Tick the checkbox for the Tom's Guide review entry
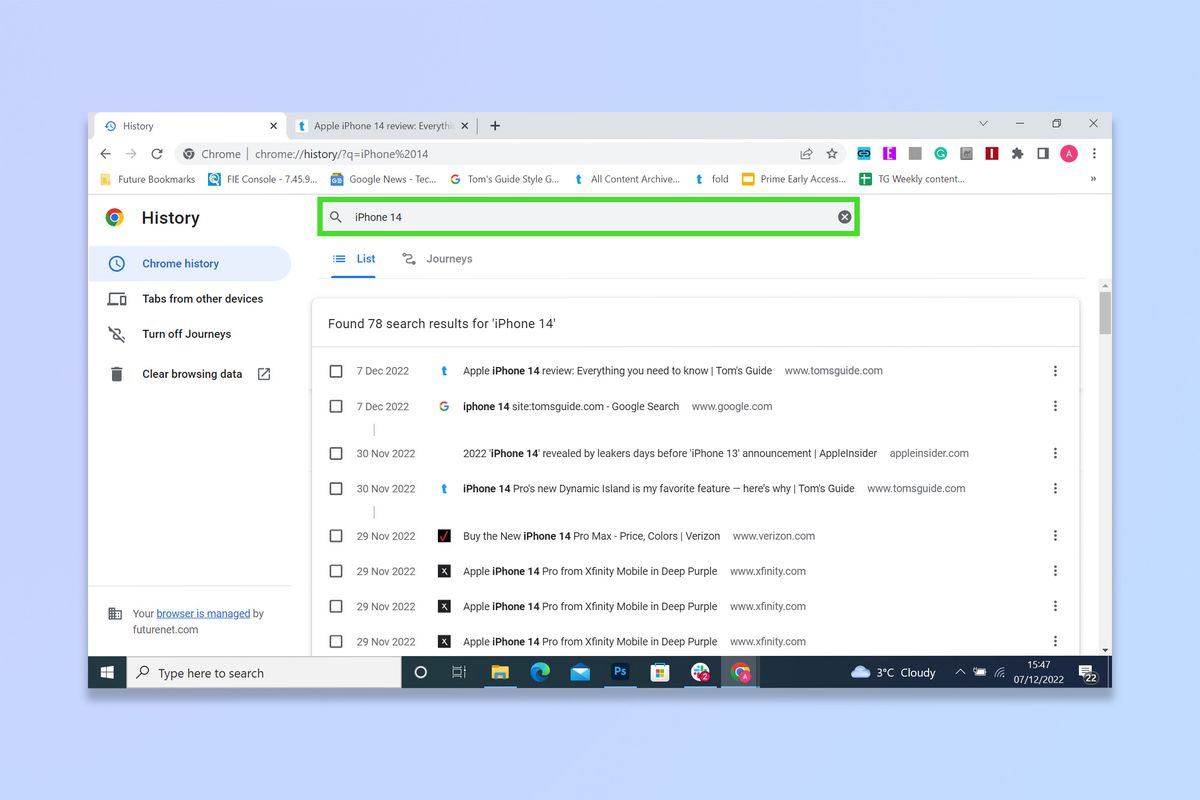Viewport: 1200px width, 800px height. point(336,370)
